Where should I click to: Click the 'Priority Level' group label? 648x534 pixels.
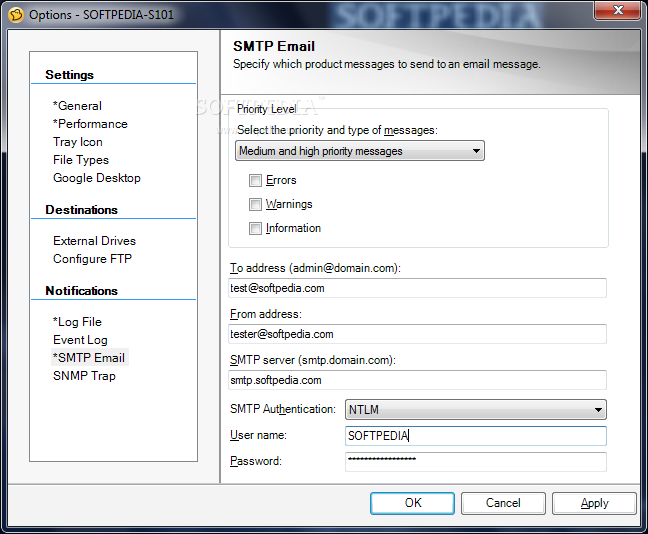tap(267, 109)
